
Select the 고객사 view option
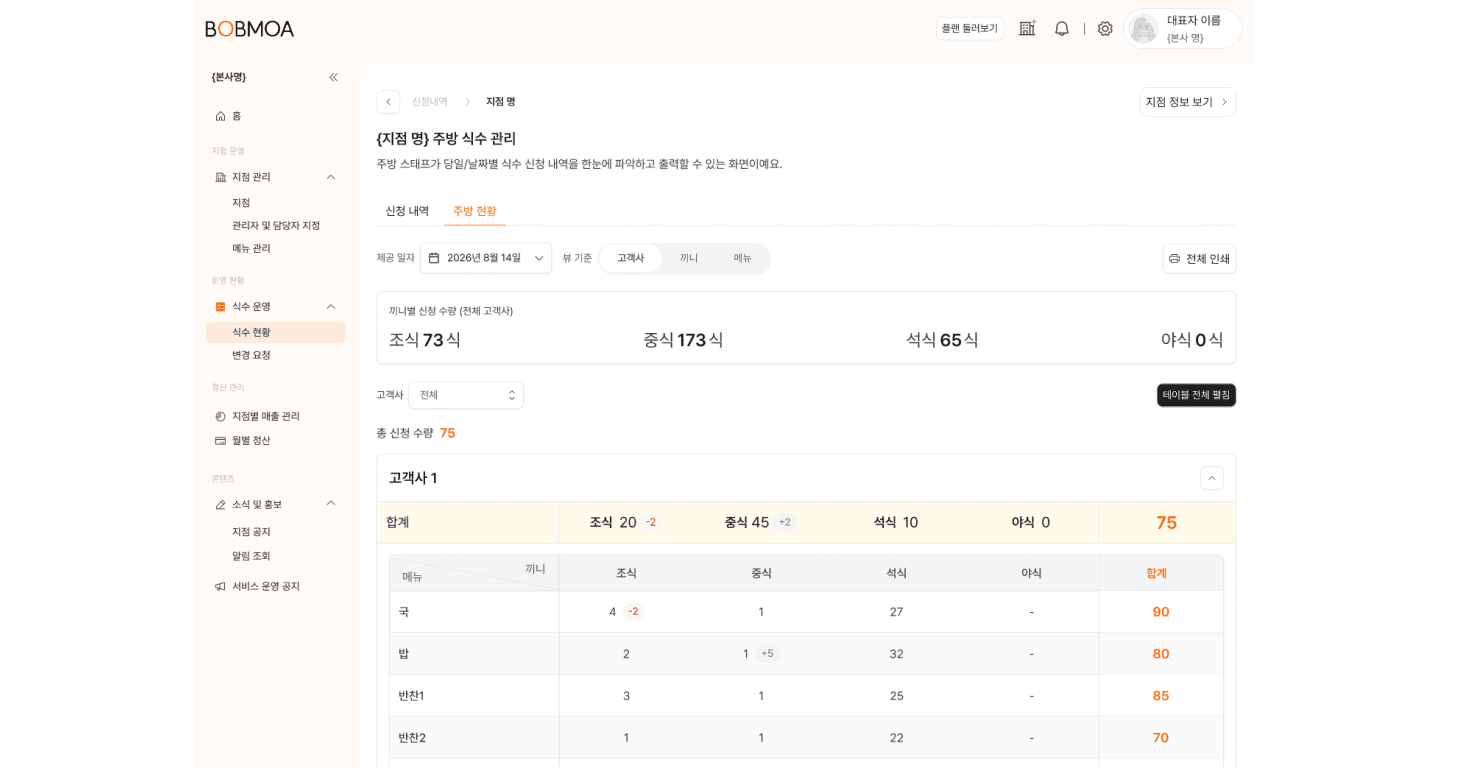[x=631, y=258]
